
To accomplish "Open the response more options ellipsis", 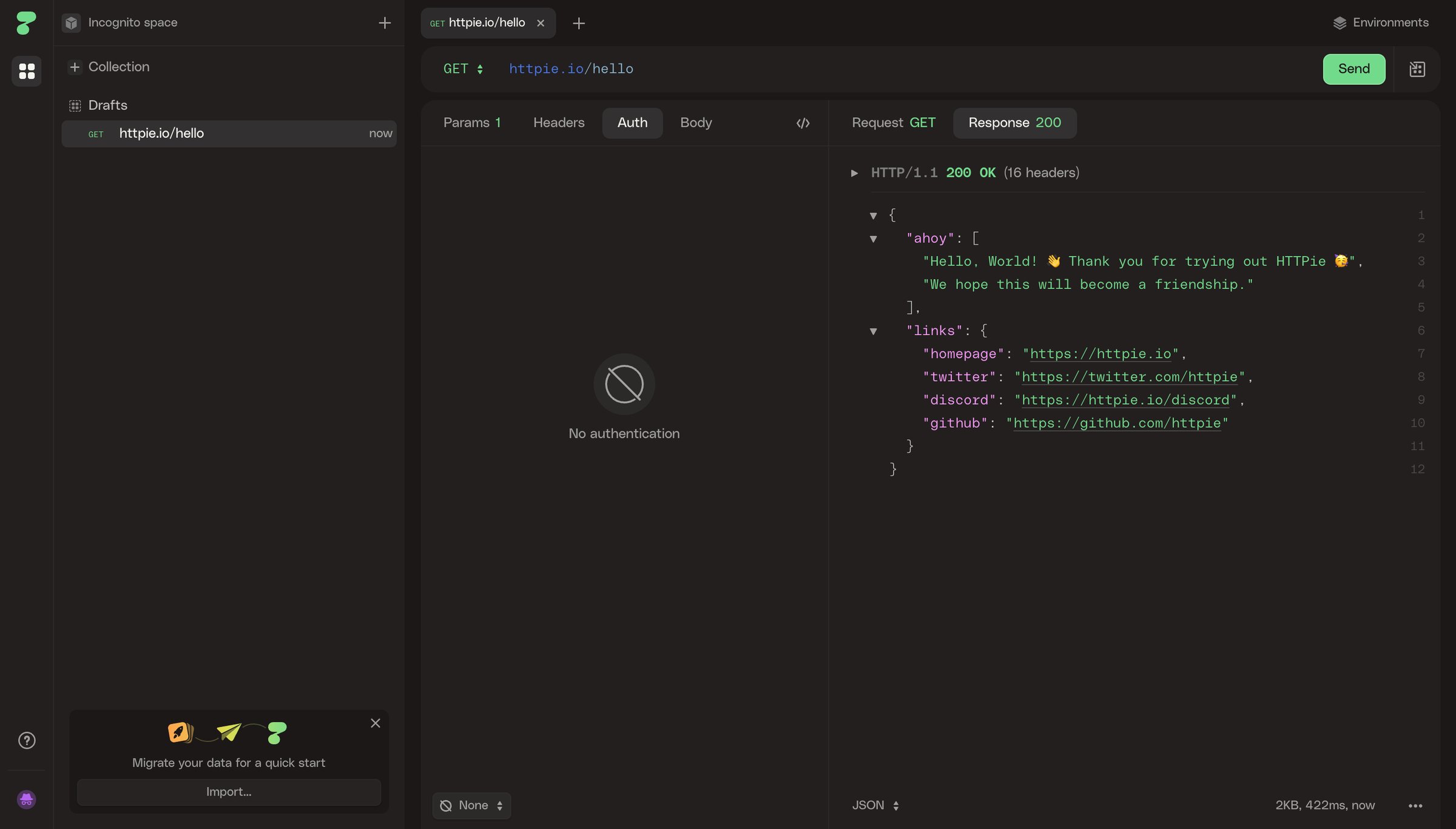I will (1415, 805).
